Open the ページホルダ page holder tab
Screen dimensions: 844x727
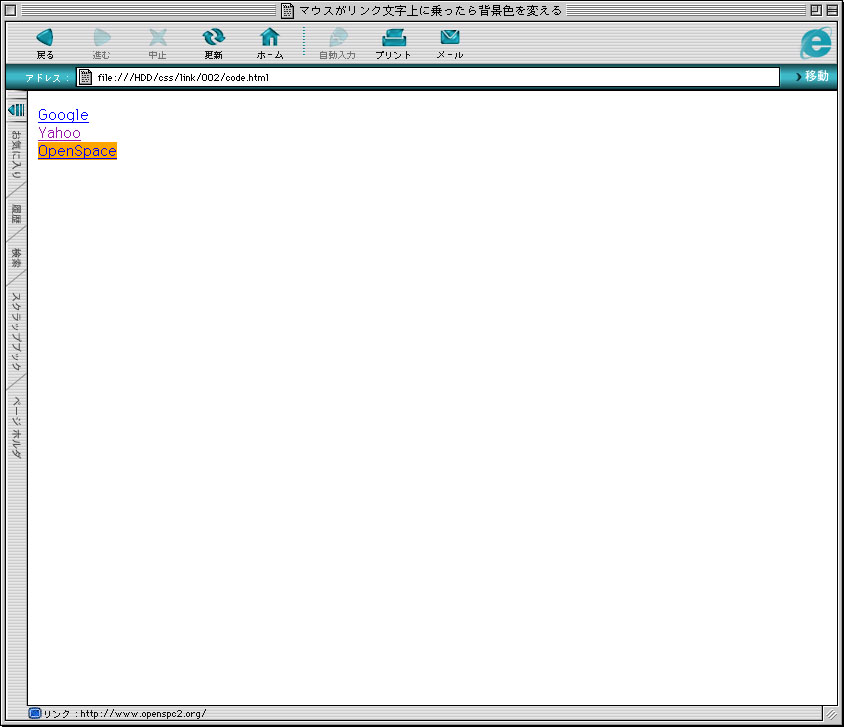17,428
